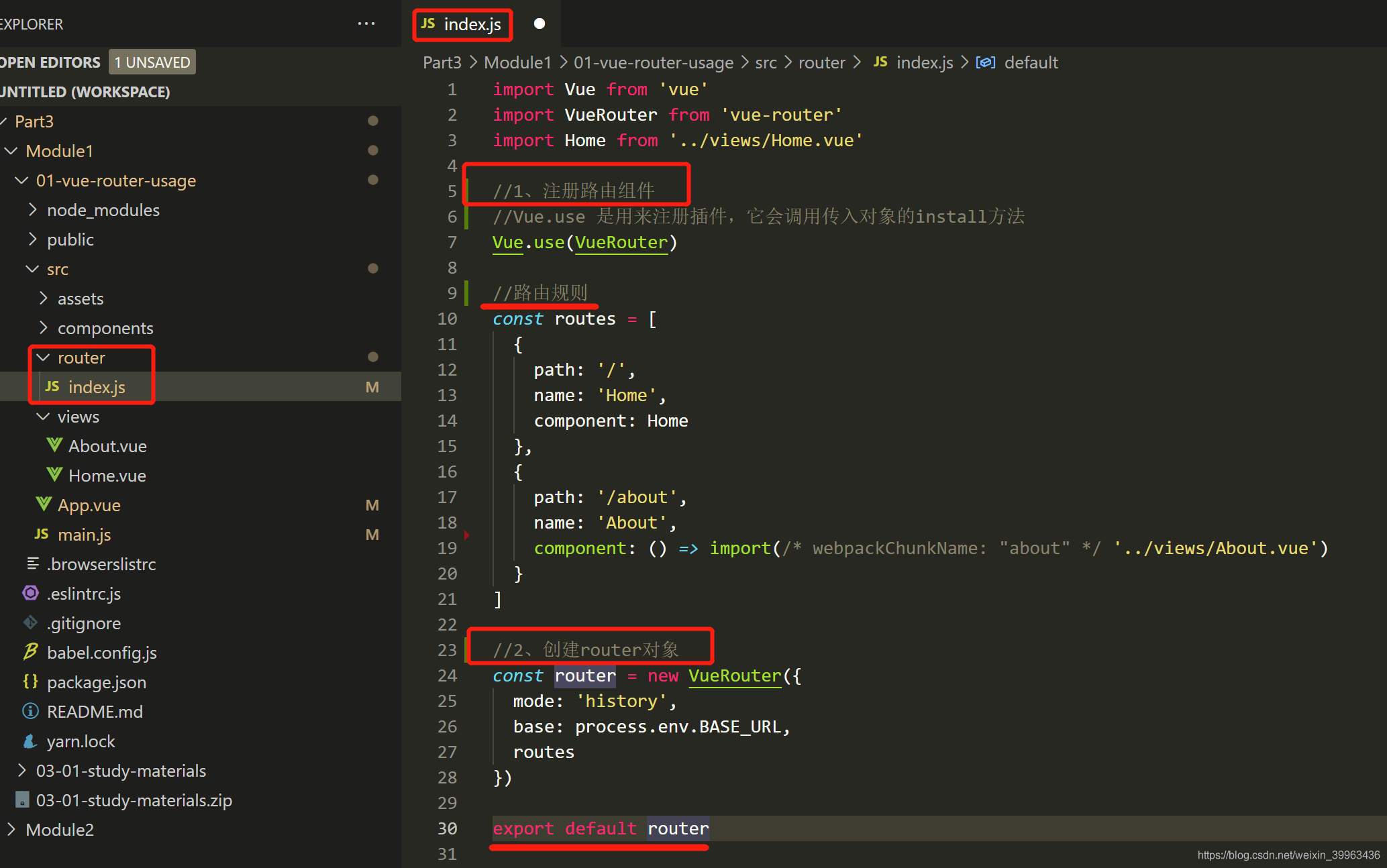1387x868 pixels.
Task: Open 03-01-study-materials.zip file
Action: tap(134, 800)
